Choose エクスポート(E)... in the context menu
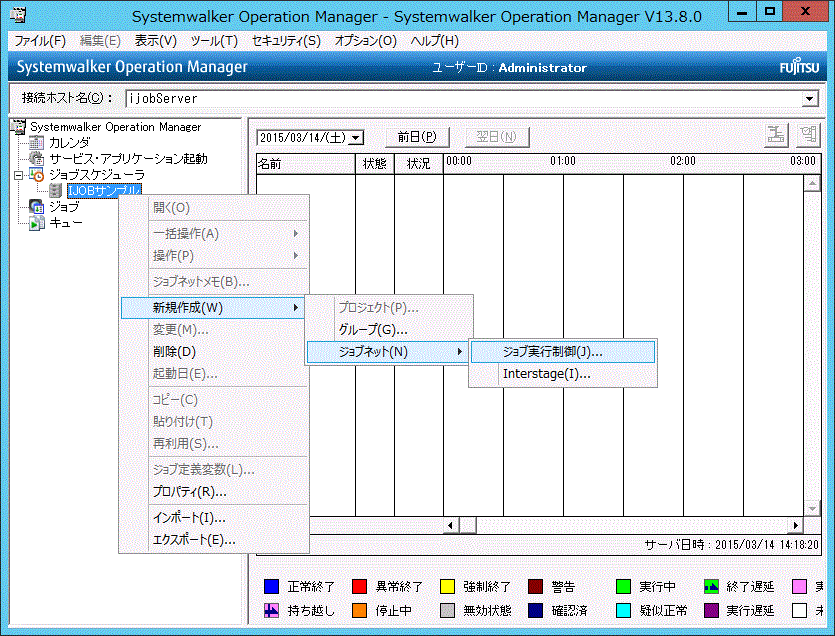Viewport: 835px width, 636px height. pos(215,540)
